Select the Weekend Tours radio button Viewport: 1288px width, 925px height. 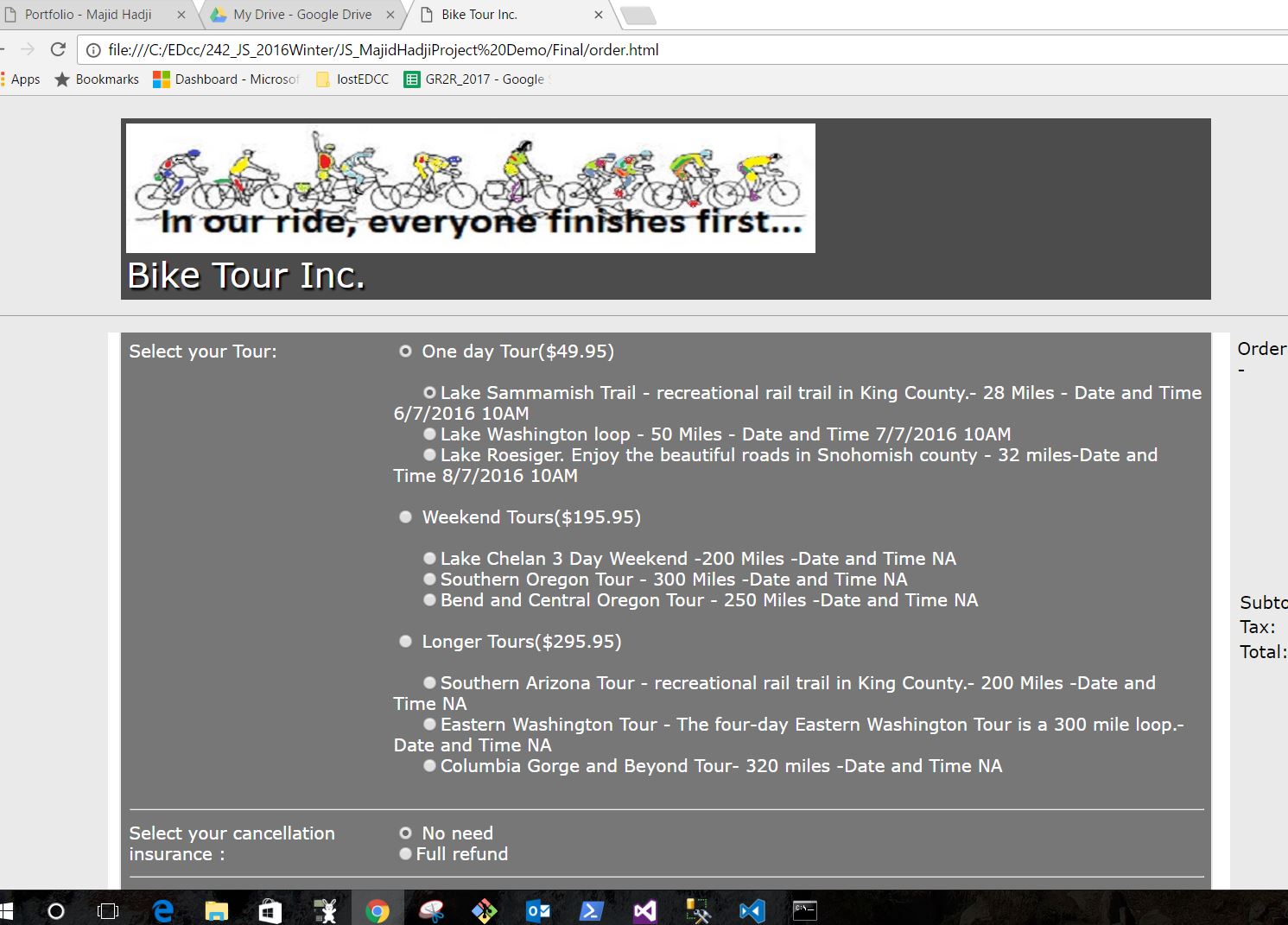(x=405, y=517)
